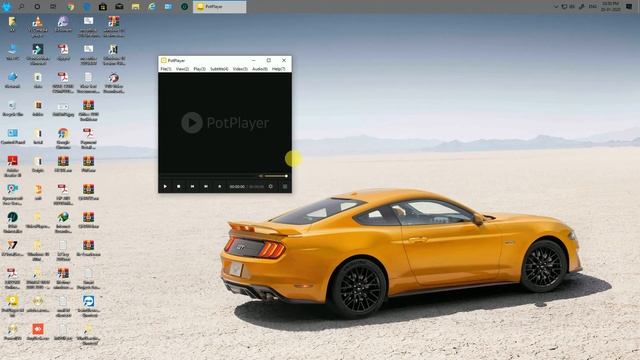Select the Adobe Reader desktop shortcut
640x360 pixels.
(x=12, y=166)
